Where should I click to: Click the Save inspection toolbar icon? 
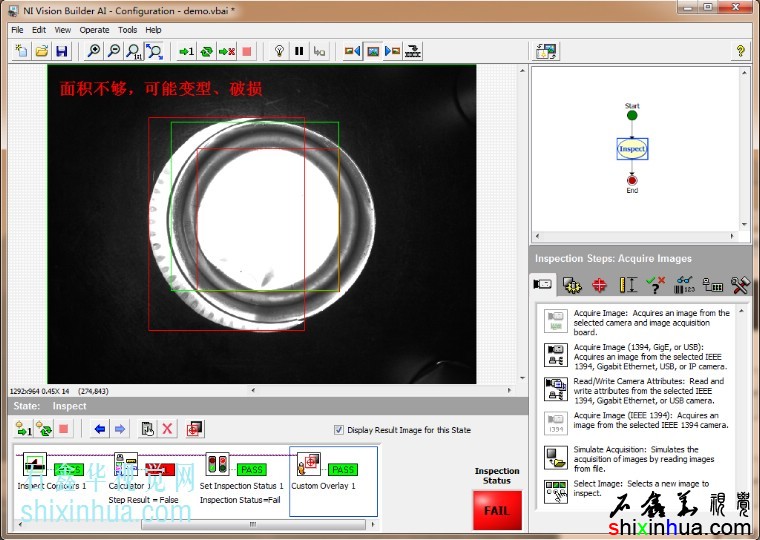62,51
